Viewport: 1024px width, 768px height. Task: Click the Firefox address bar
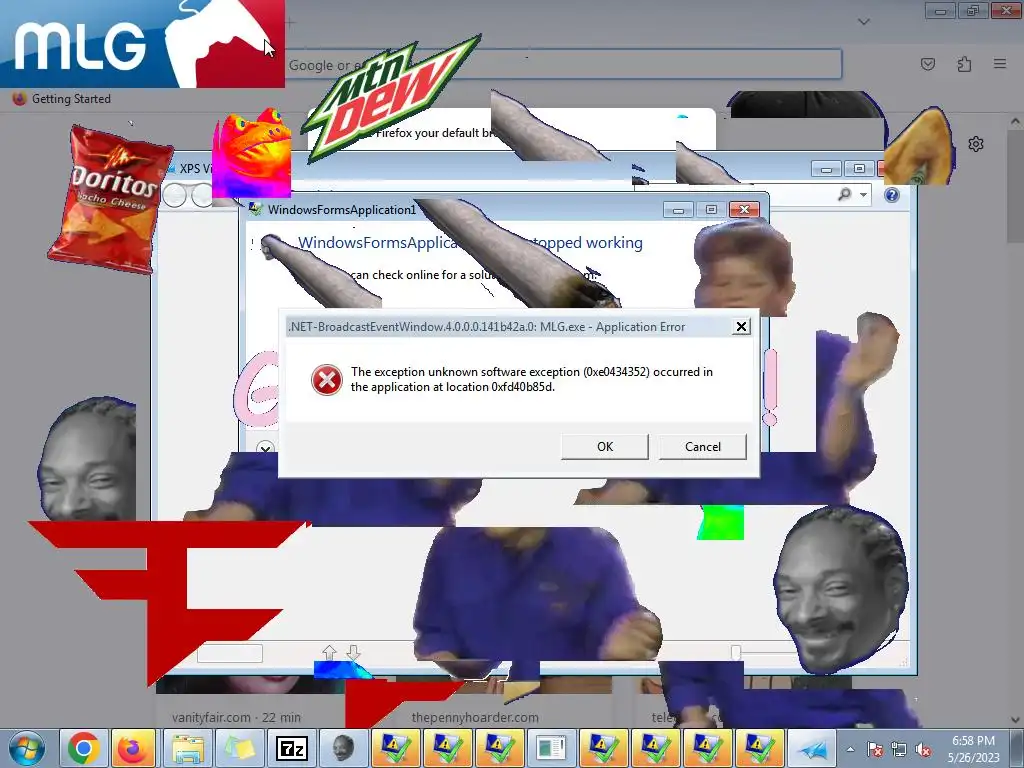click(563, 65)
